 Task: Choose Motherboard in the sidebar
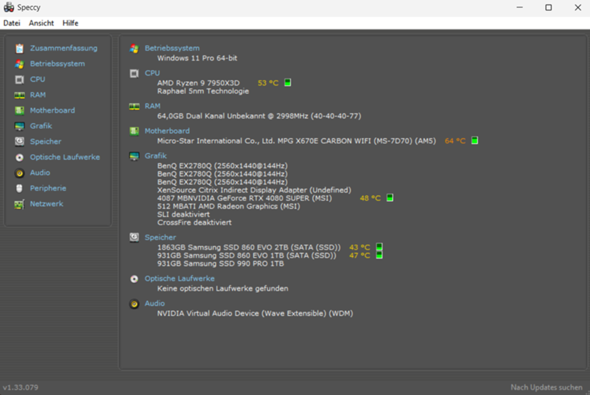pyautogui.click(x=52, y=111)
